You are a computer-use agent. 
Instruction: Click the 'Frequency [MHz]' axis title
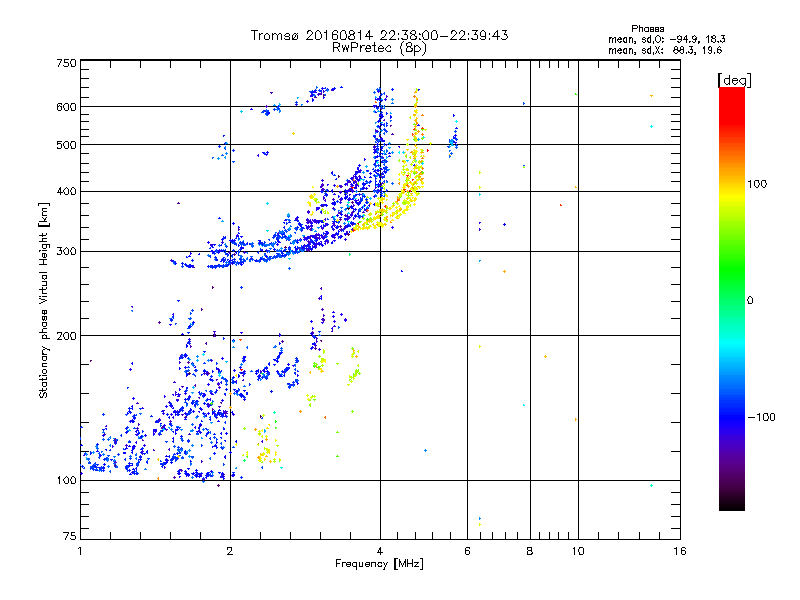pos(379,564)
